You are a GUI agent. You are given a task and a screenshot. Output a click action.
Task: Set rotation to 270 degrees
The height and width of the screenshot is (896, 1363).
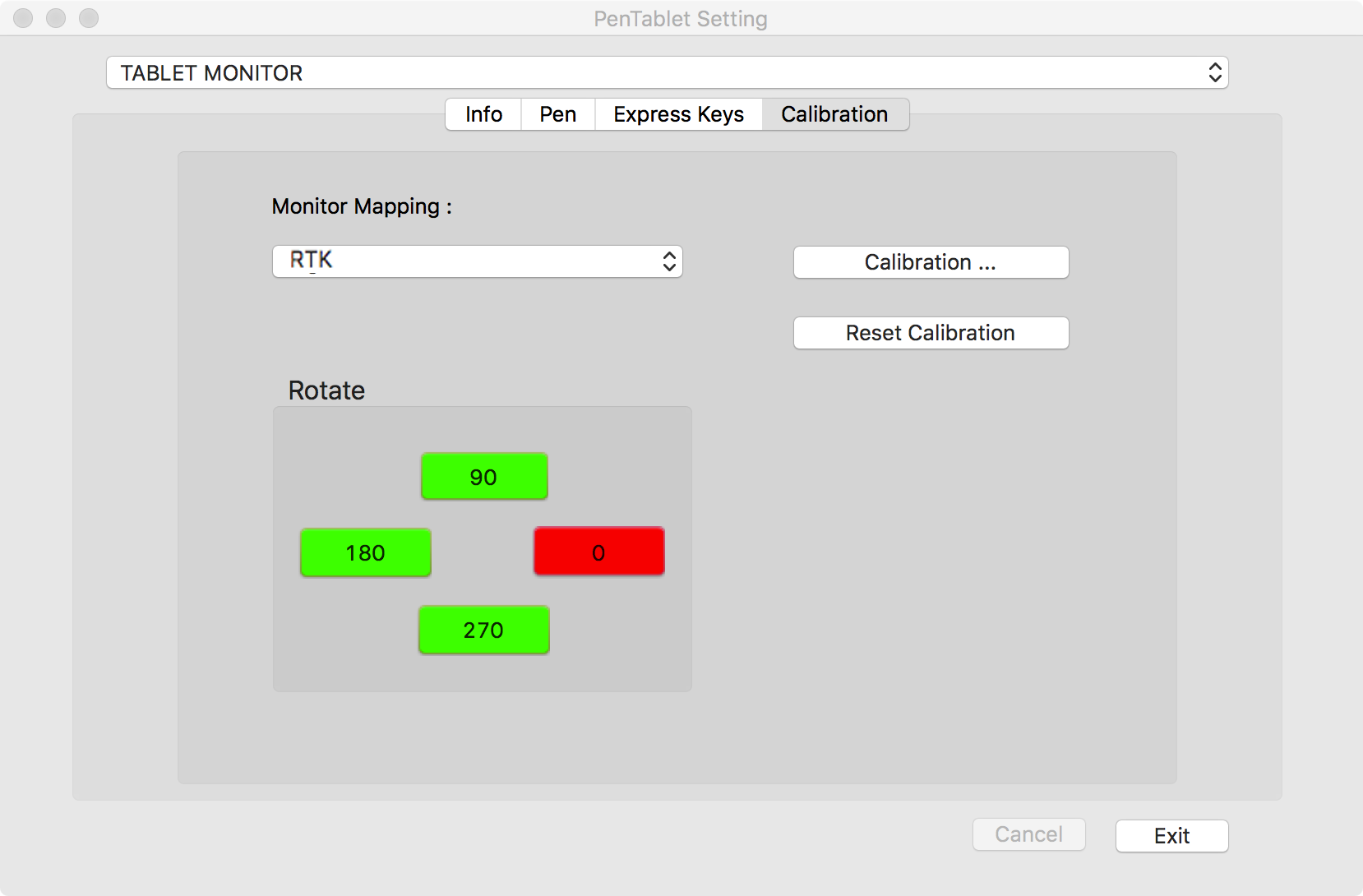click(484, 630)
